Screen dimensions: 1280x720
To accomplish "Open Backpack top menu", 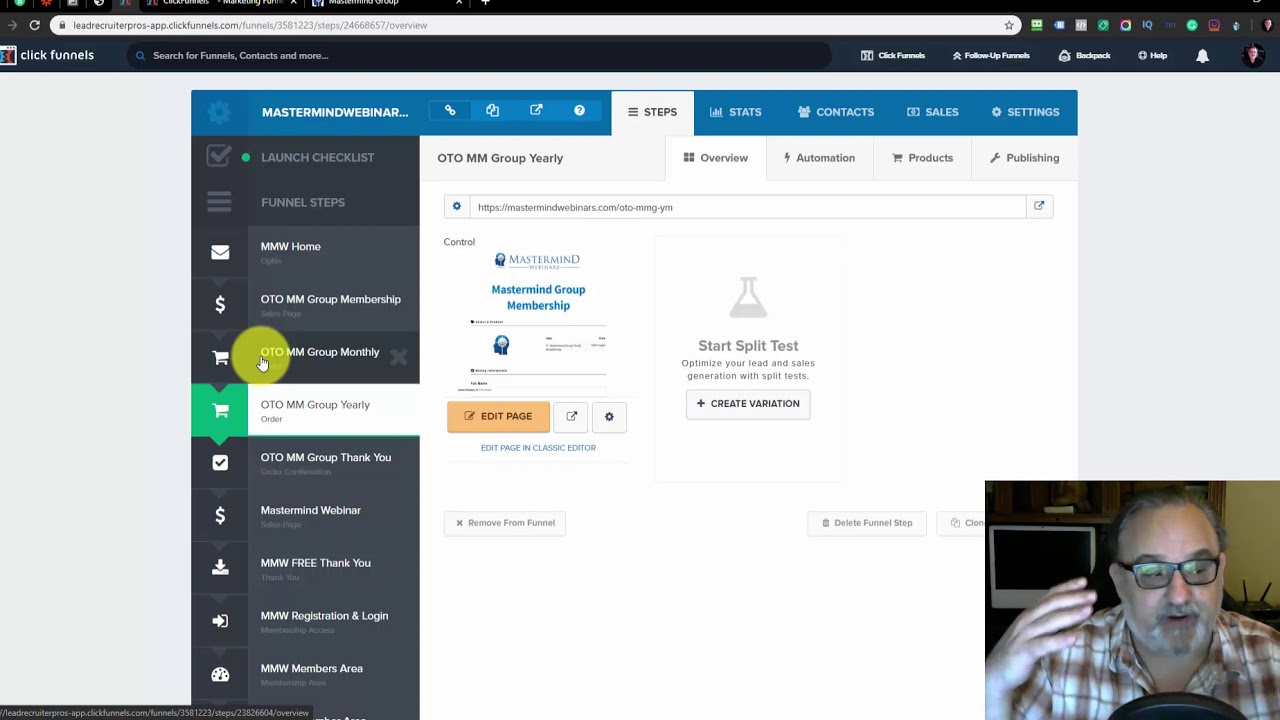I will point(1084,56).
